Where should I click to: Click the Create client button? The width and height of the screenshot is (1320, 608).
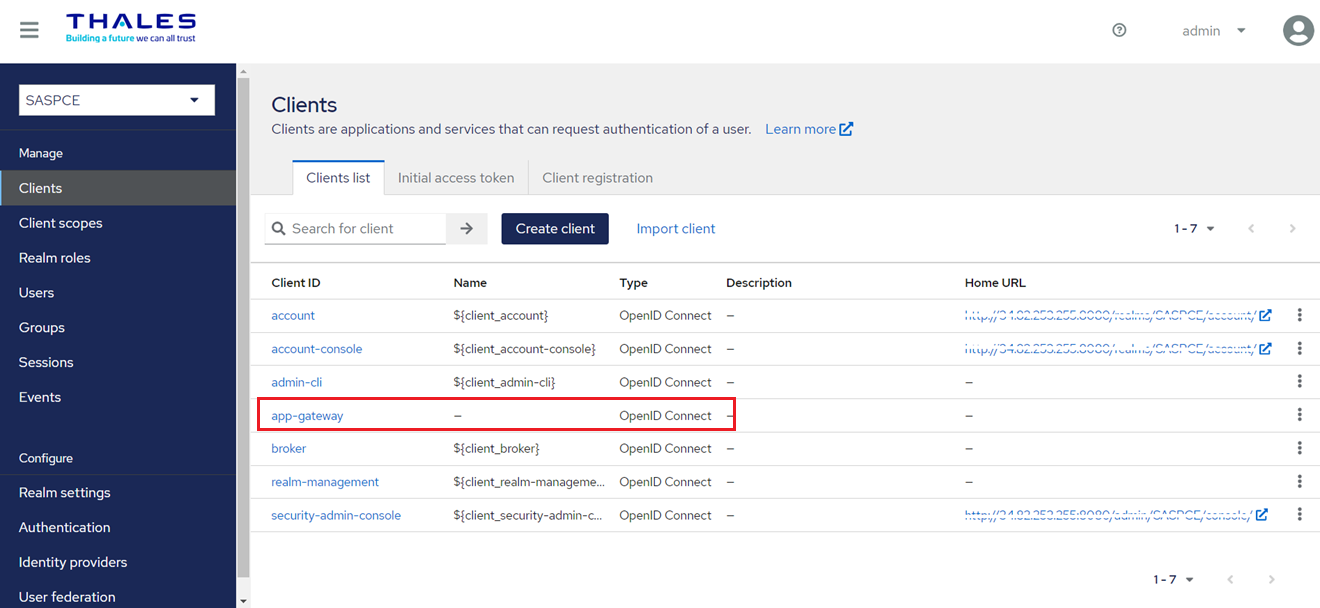click(555, 229)
